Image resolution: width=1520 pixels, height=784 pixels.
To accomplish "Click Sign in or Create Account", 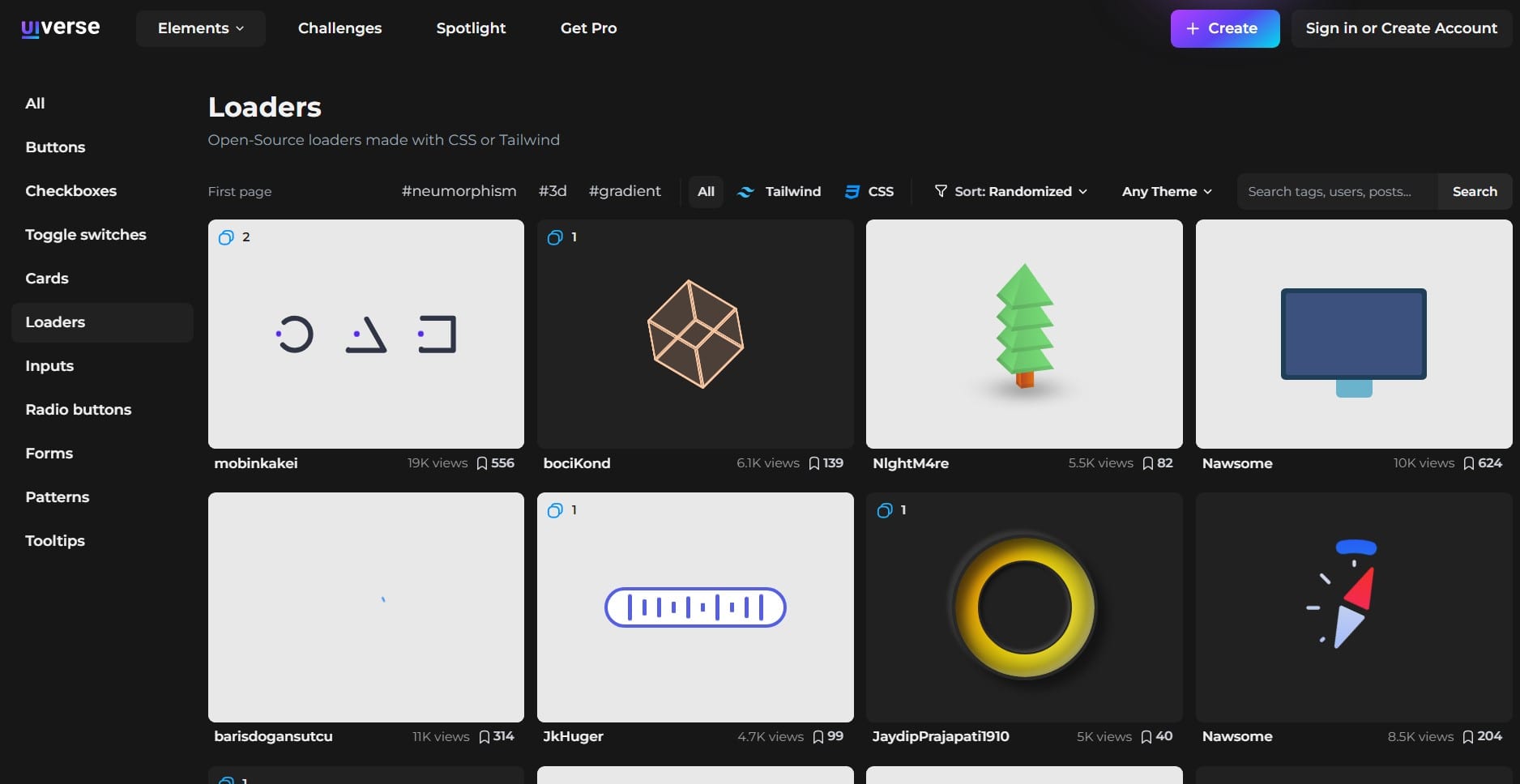I will (x=1401, y=28).
